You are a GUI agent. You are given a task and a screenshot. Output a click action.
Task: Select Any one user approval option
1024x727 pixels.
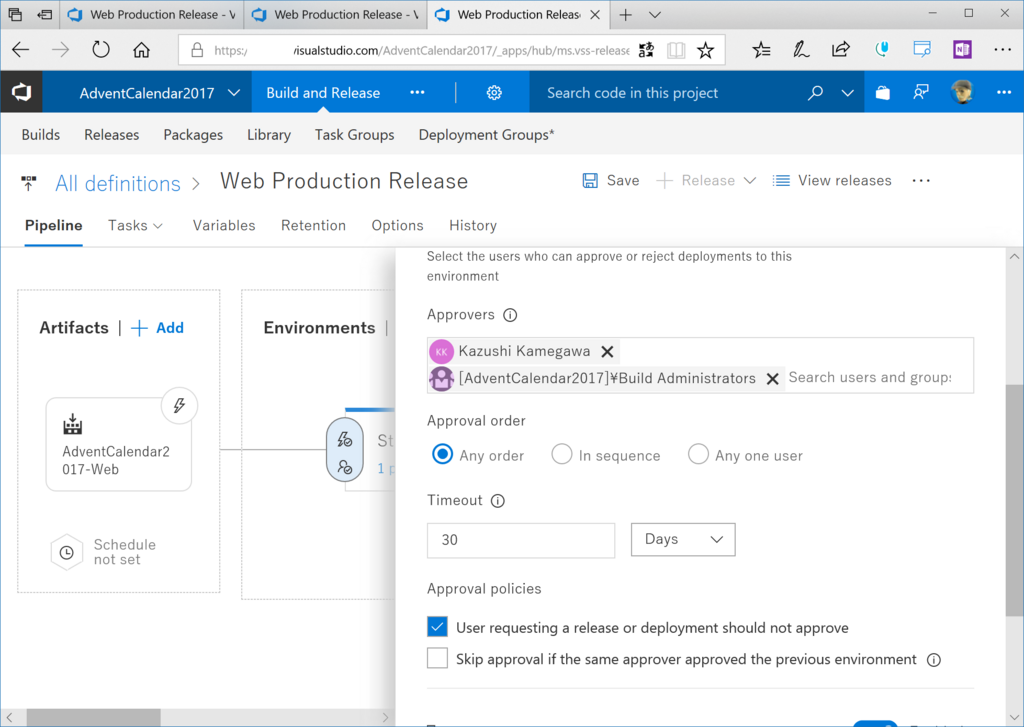698,454
